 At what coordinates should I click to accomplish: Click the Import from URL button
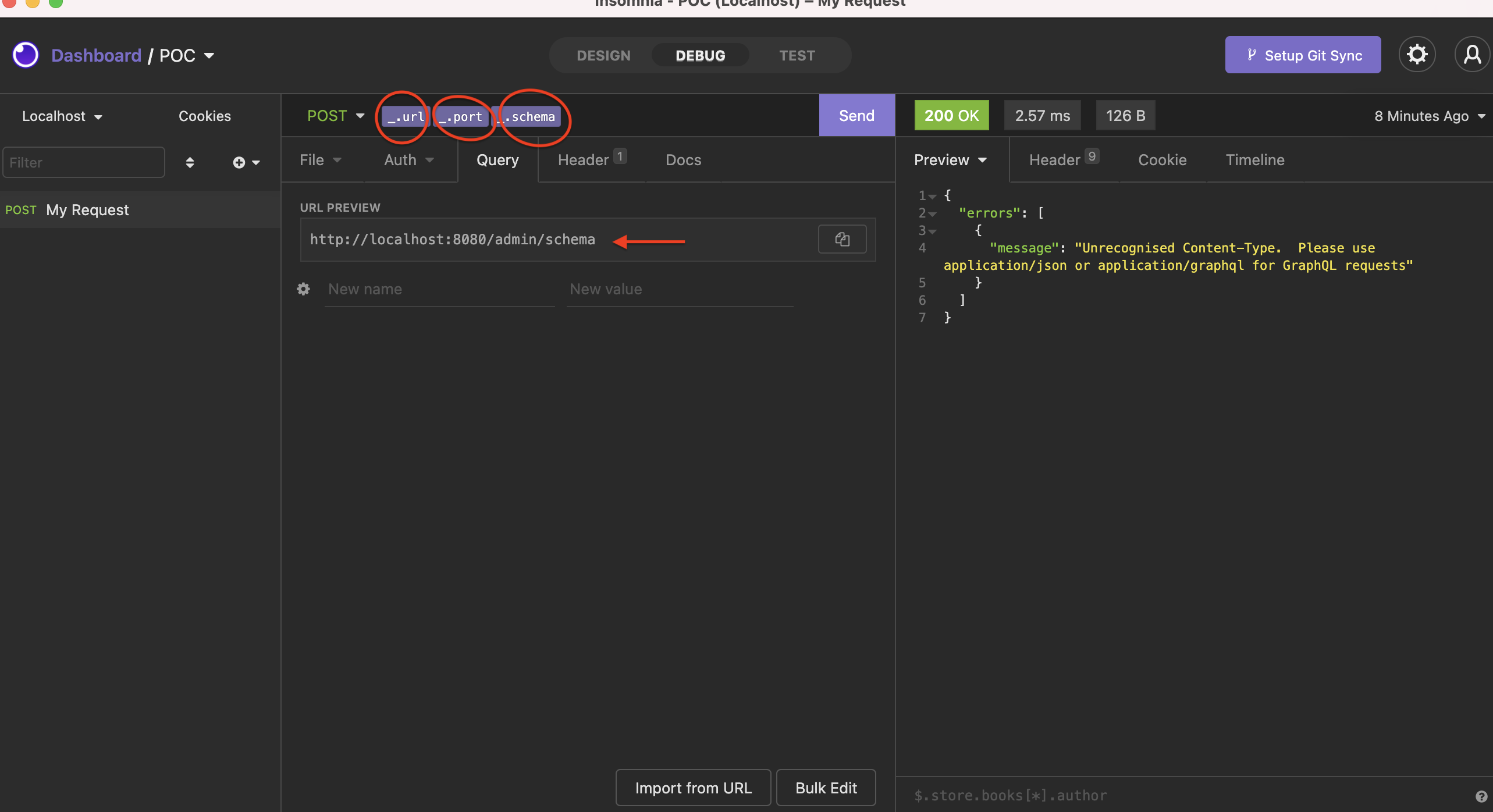pyautogui.click(x=692, y=787)
